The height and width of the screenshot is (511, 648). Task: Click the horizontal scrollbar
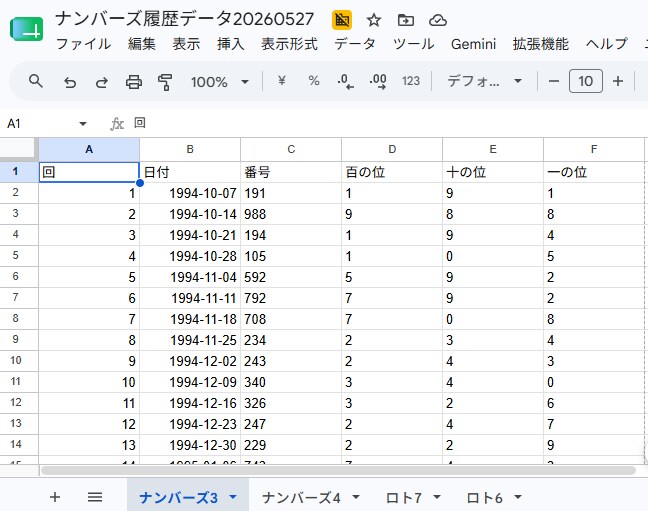pos(338,470)
